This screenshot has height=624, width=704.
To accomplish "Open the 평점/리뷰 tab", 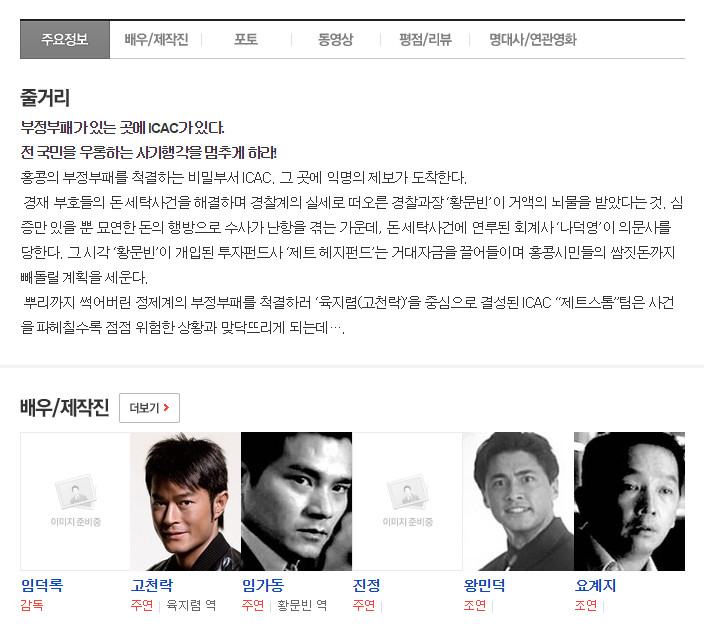I will pos(425,40).
